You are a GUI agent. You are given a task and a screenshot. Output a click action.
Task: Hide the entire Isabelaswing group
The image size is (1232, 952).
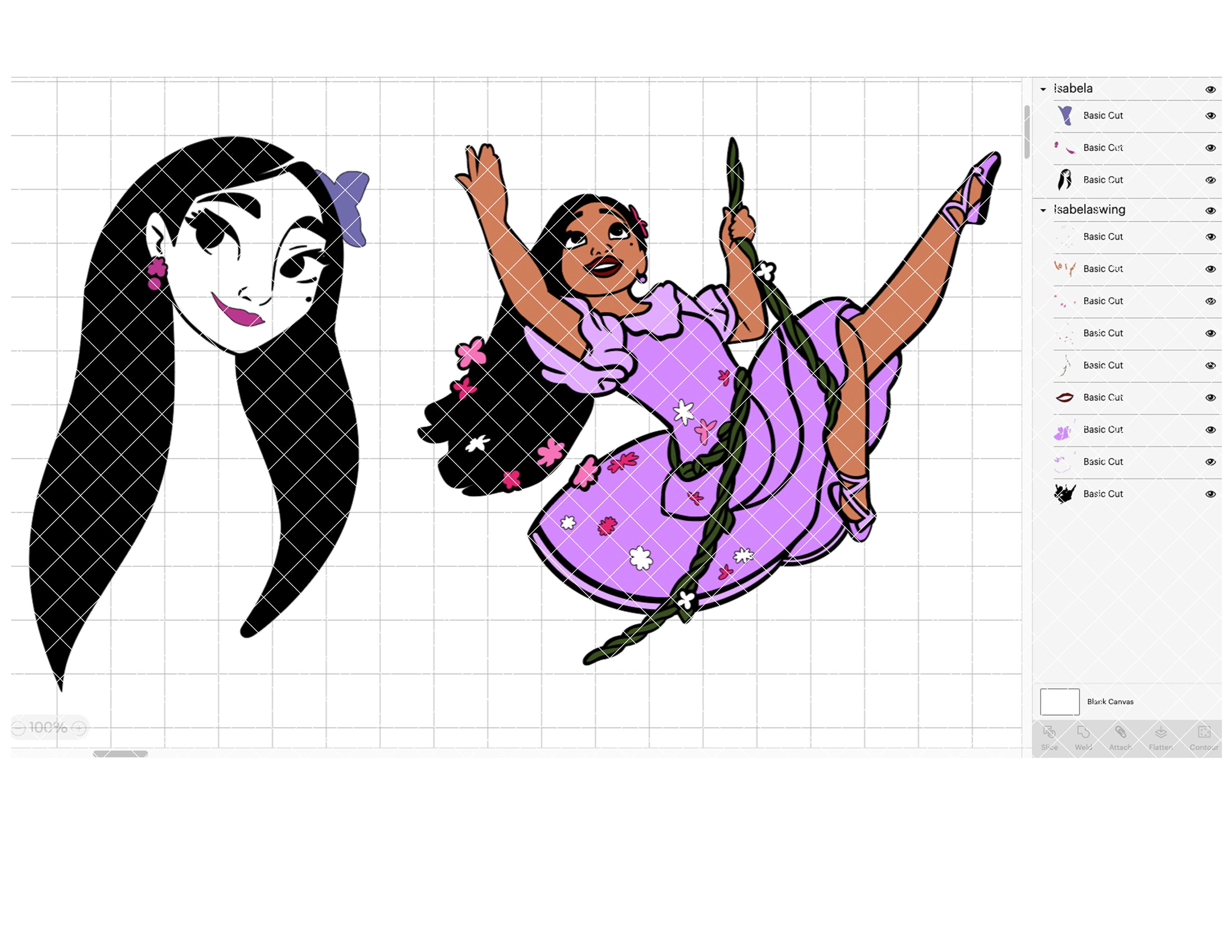coord(1210,210)
